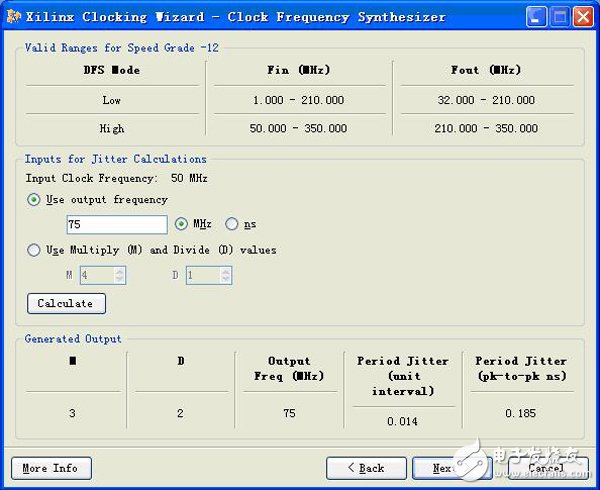Select the 'Use output frequency' option

34,200
